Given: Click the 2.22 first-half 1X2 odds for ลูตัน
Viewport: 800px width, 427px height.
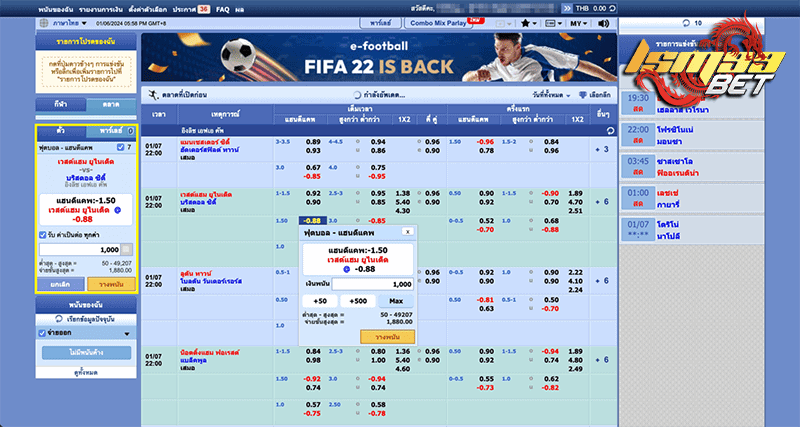Looking at the screenshot, I should pos(575,272).
